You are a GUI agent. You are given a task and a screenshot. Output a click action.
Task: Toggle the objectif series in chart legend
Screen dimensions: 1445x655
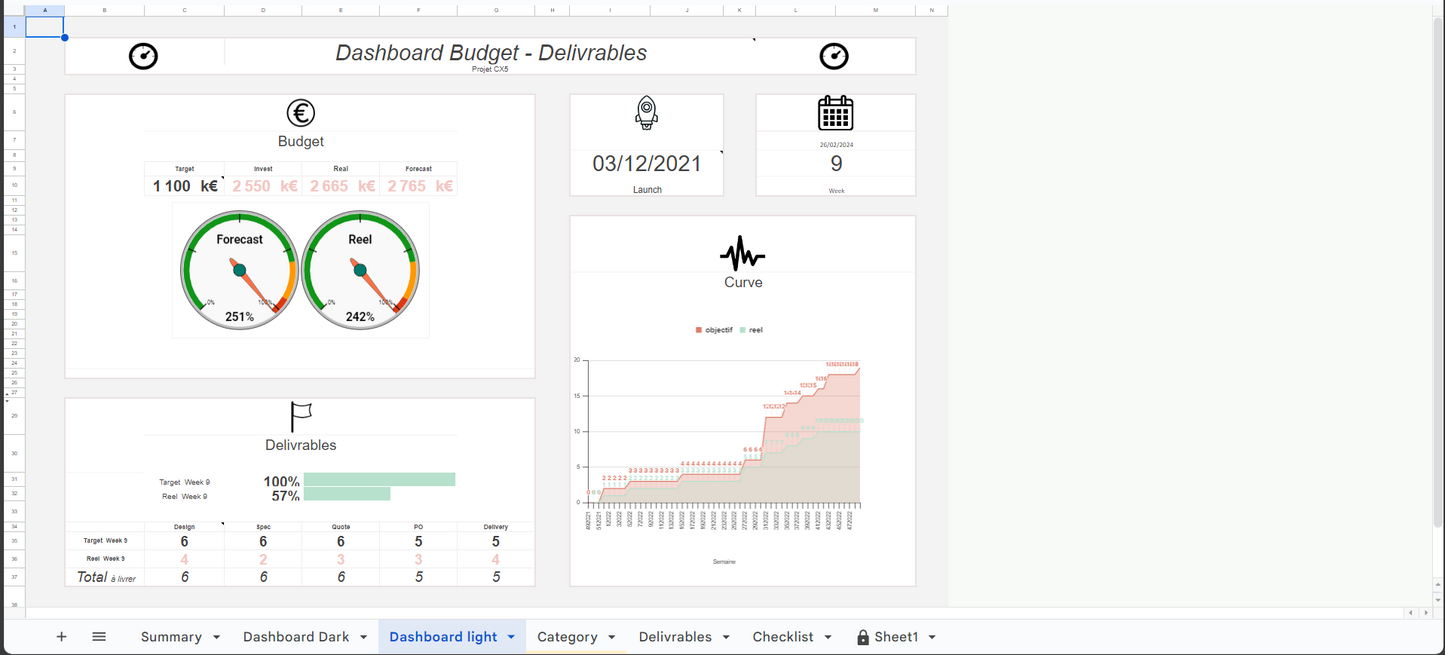717,330
